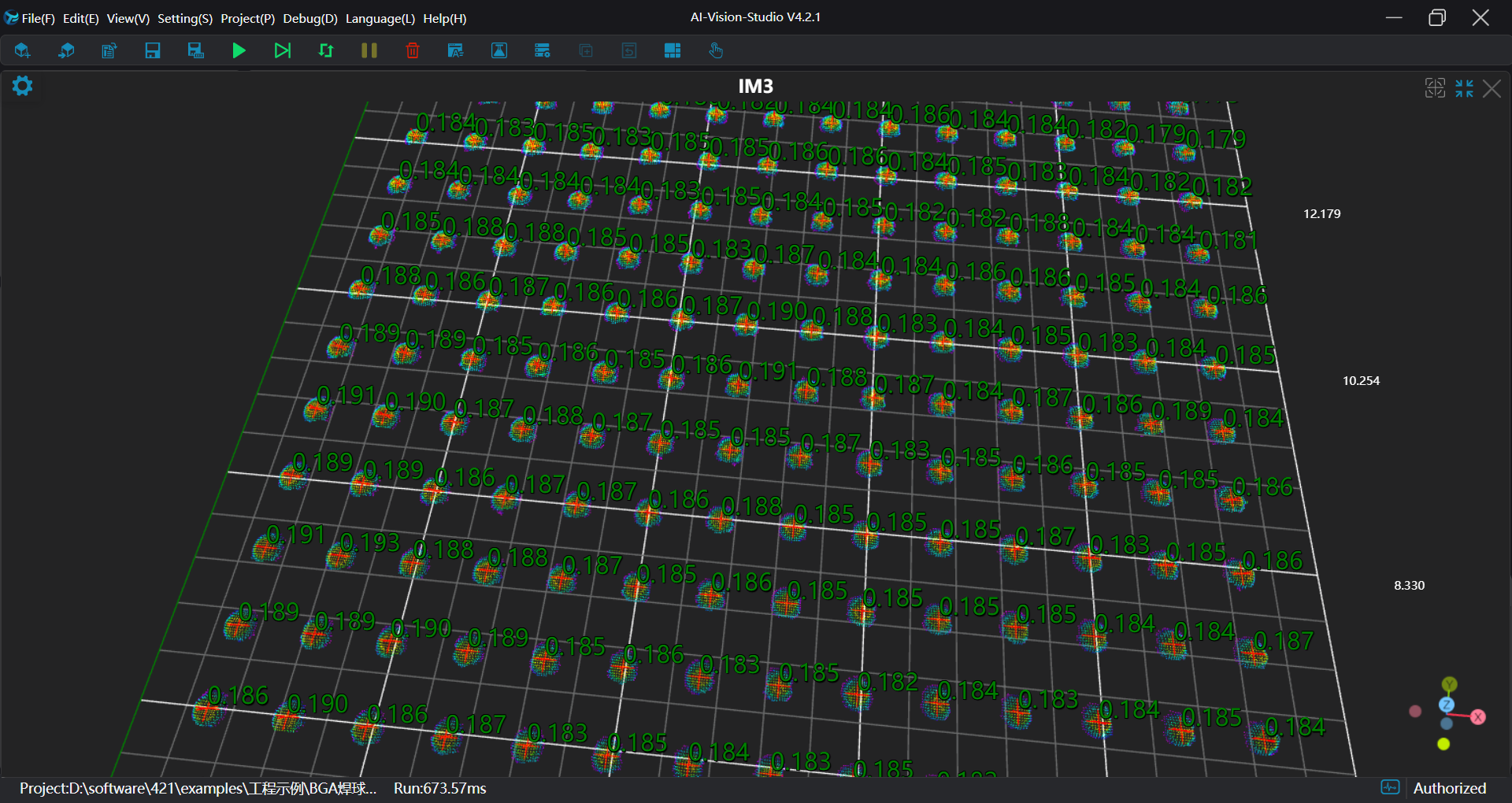Screen dimensions: 1512x803
Task: Click the red trash delete icon
Action: click(x=412, y=51)
